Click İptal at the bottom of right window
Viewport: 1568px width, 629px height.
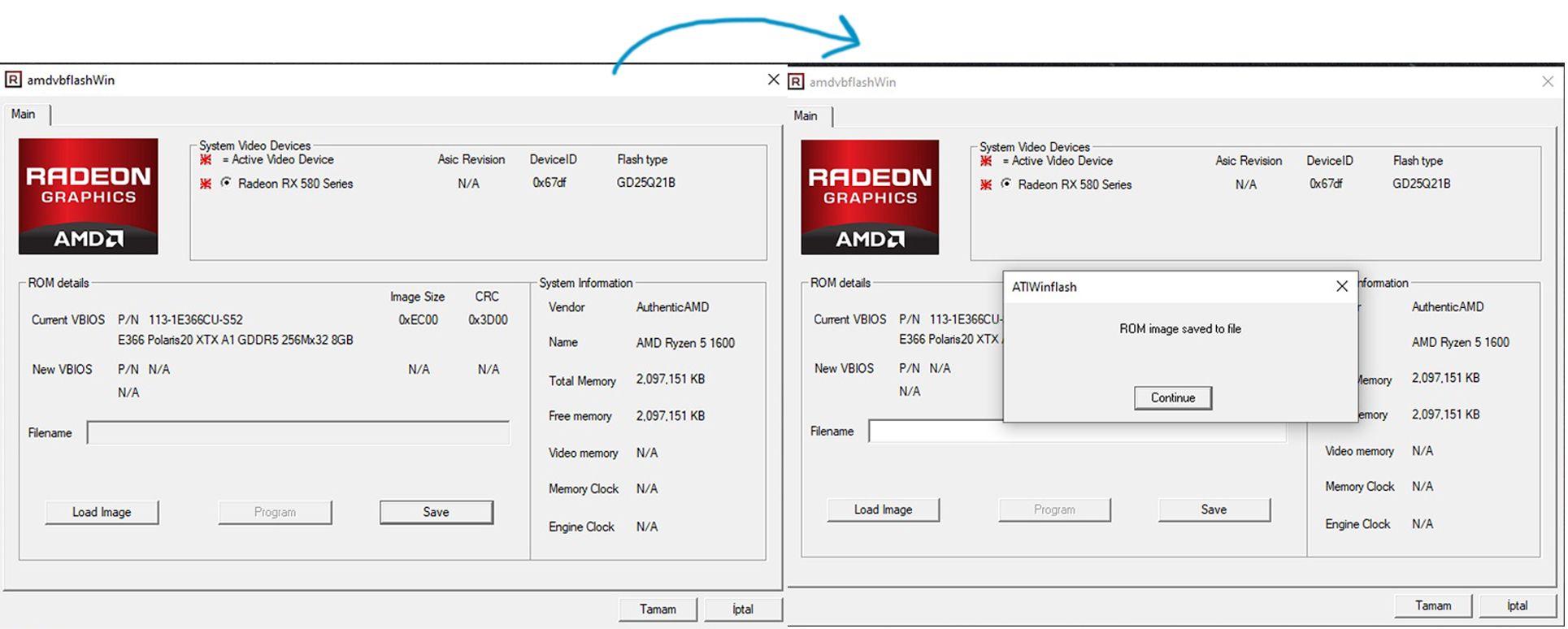[1517, 605]
